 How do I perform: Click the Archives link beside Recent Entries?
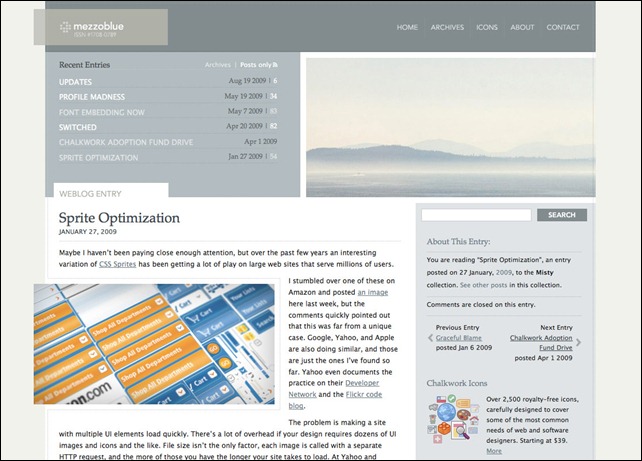pos(217,65)
